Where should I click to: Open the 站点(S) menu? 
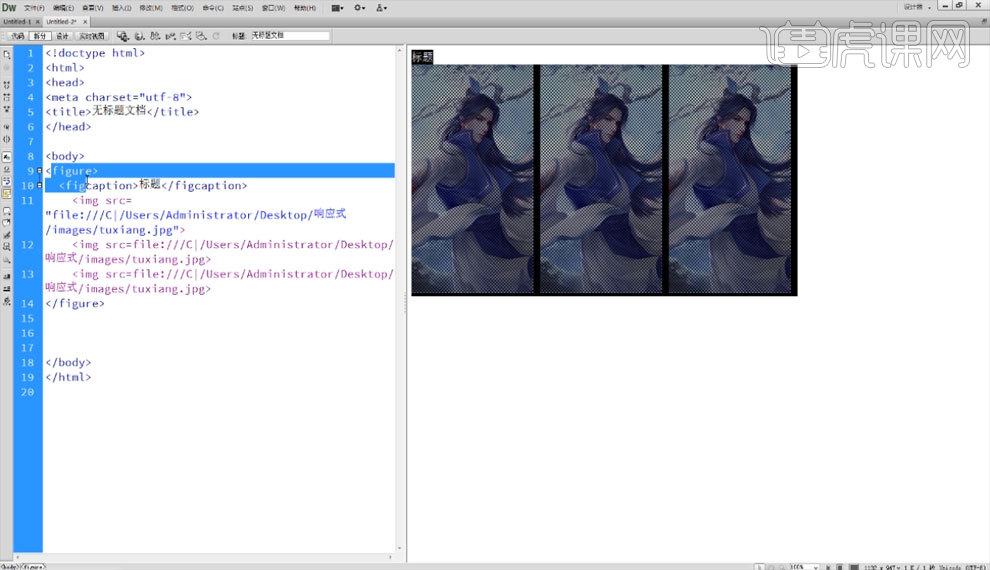coord(242,8)
